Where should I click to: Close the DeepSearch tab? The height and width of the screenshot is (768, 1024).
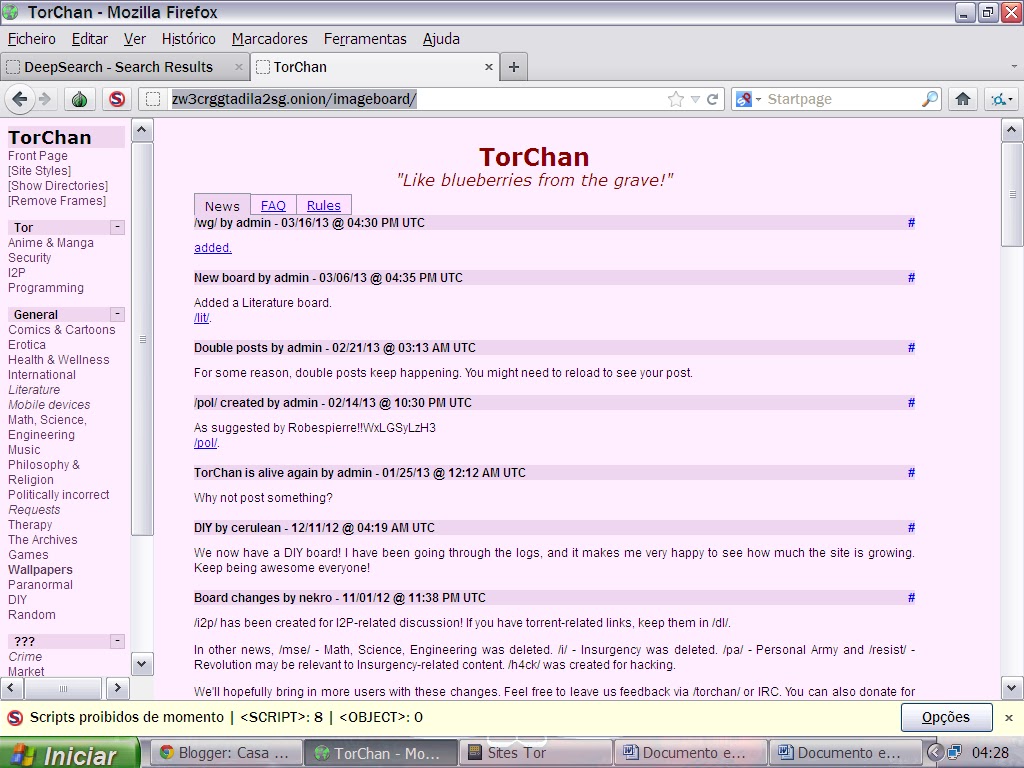coord(238,67)
